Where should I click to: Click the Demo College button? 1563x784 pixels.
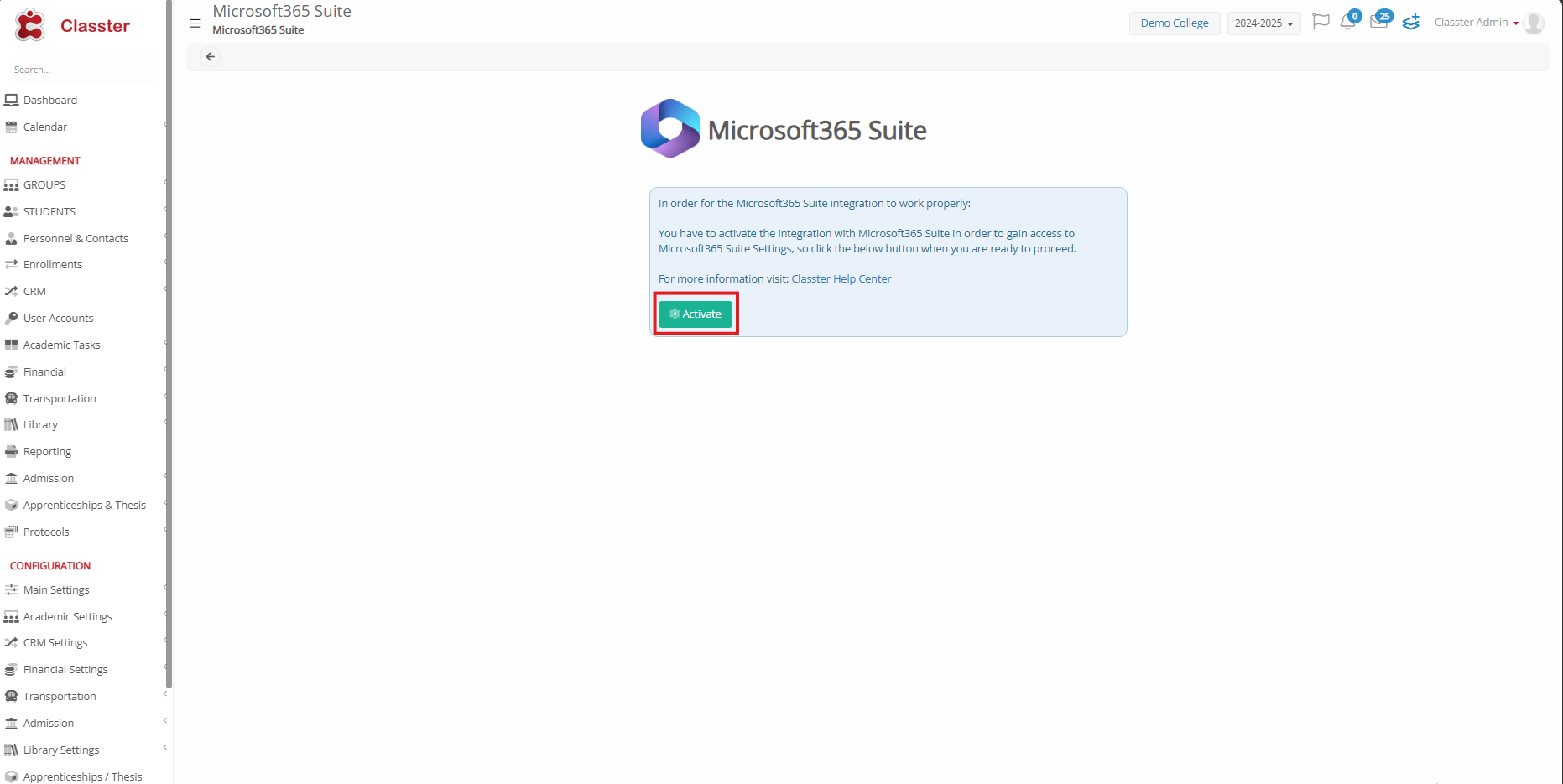tap(1174, 23)
